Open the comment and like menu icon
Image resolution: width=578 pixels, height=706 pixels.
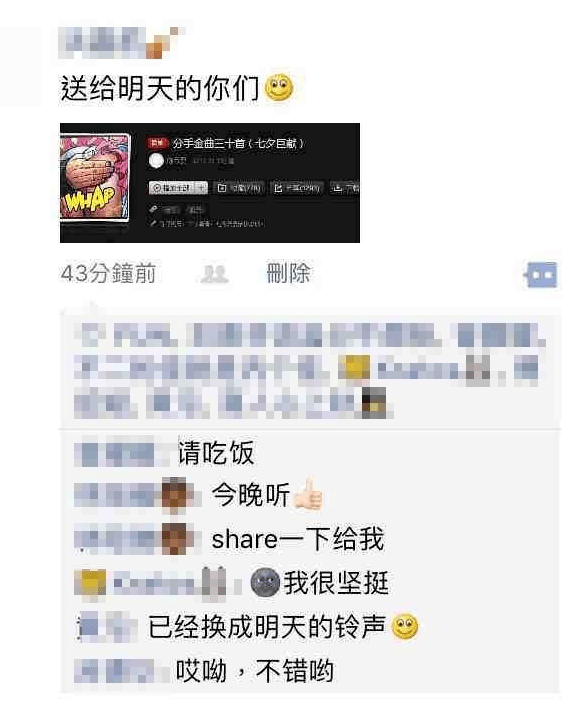pyautogui.click(x=541, y=274)
